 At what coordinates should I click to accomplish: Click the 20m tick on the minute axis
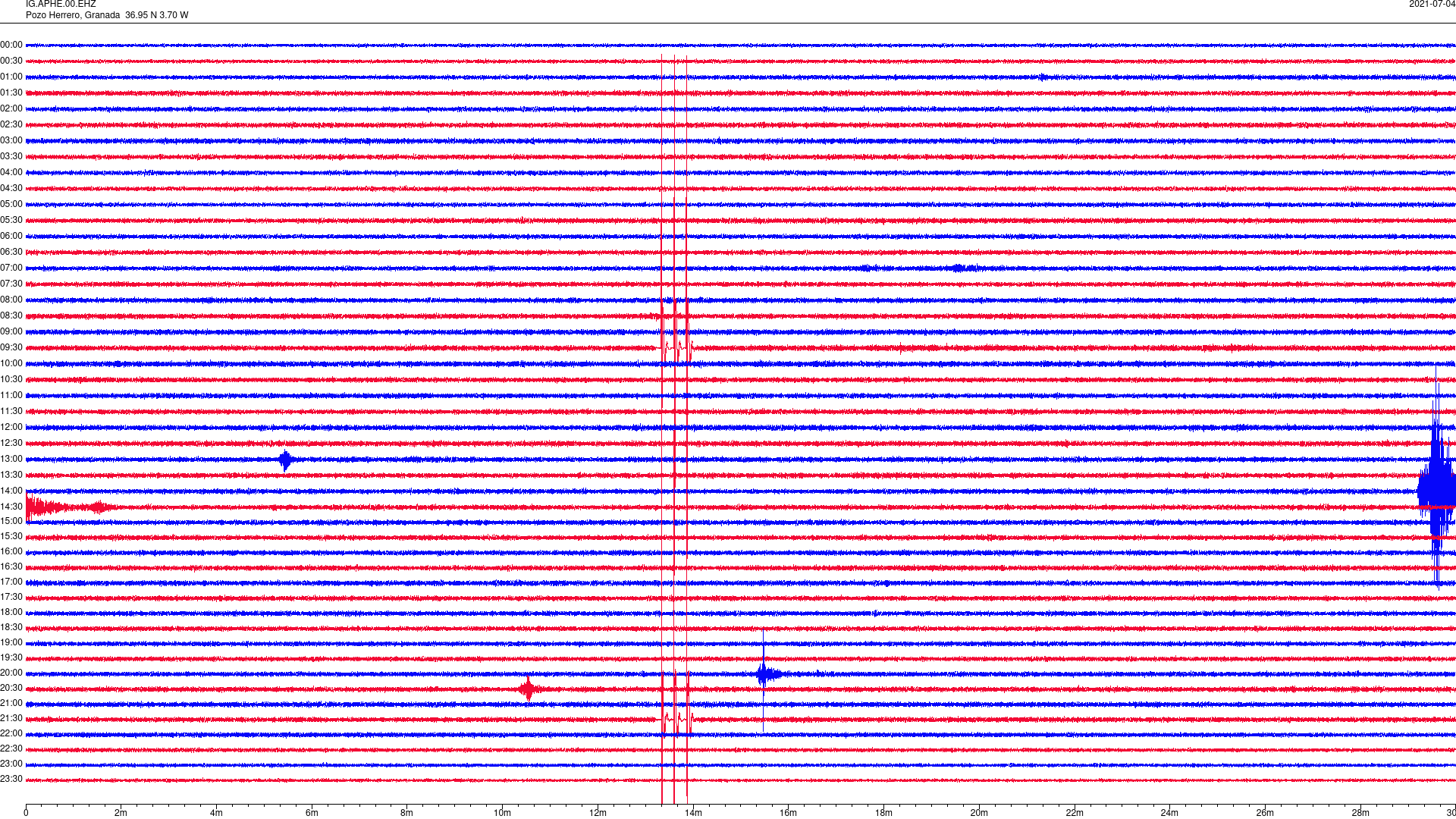tap(979, 813)
